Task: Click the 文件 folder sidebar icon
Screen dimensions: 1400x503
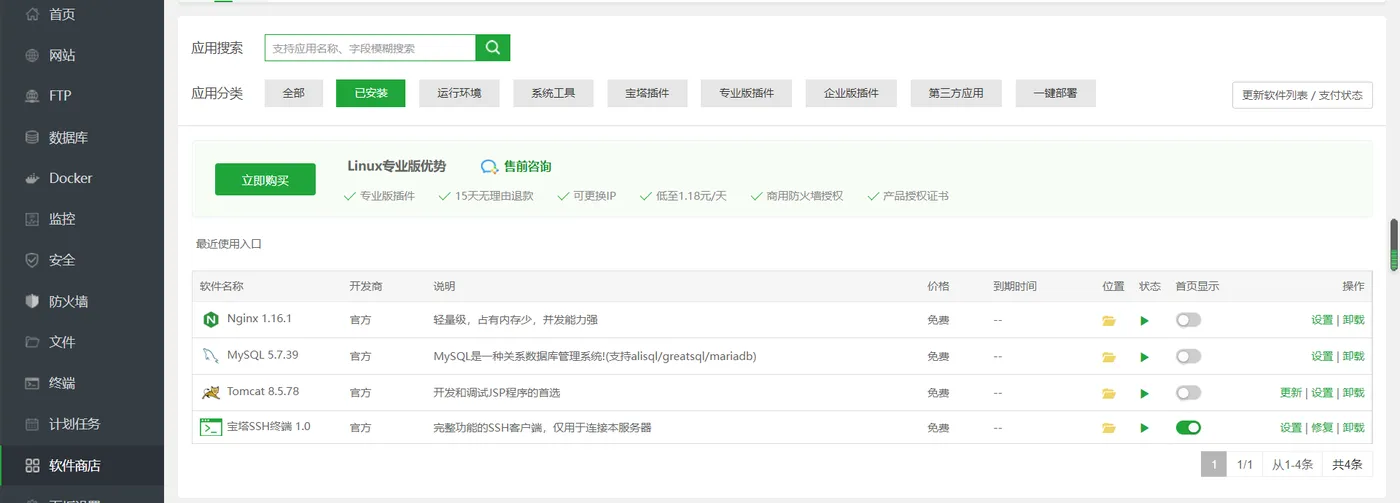Action: click(x=32, y=342)
